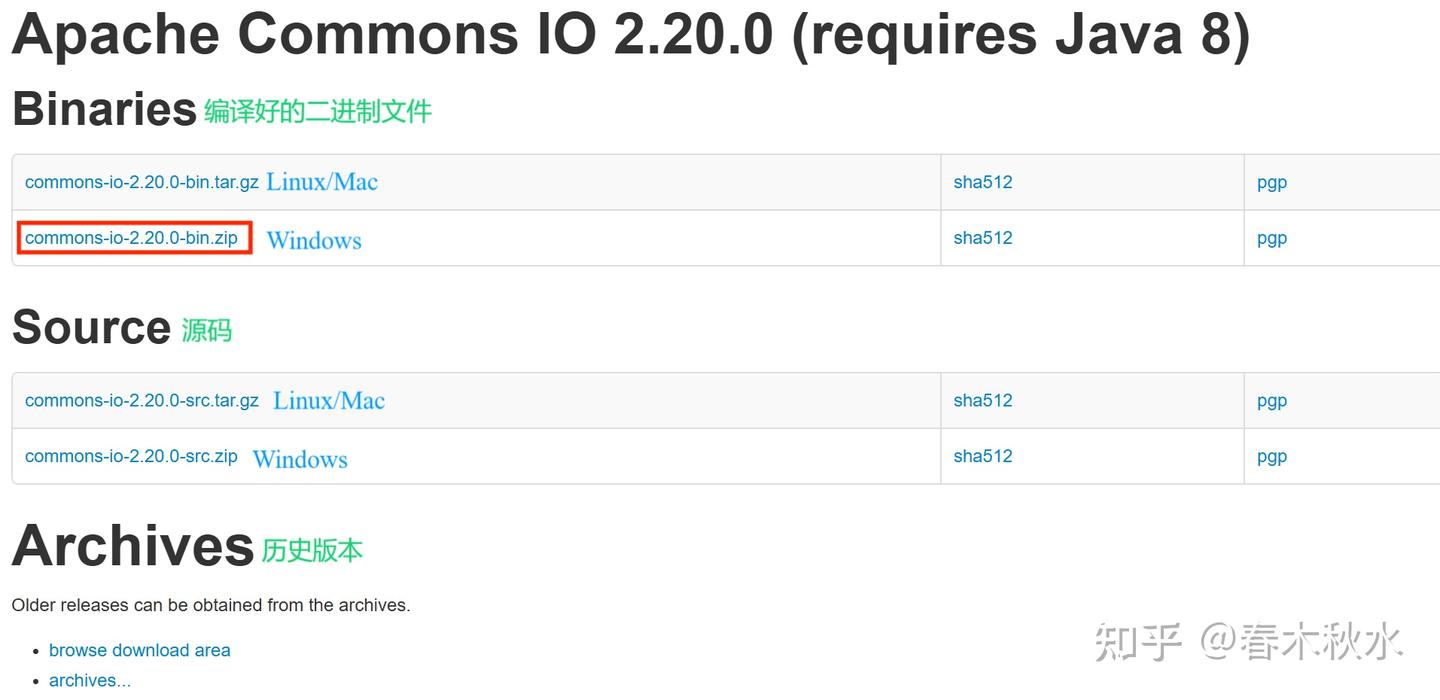This screenshot has height=700, width=1440.
Task: Open pgp signature for commons-io-2.20.0-bin.zip
Action: (1270, 237)
